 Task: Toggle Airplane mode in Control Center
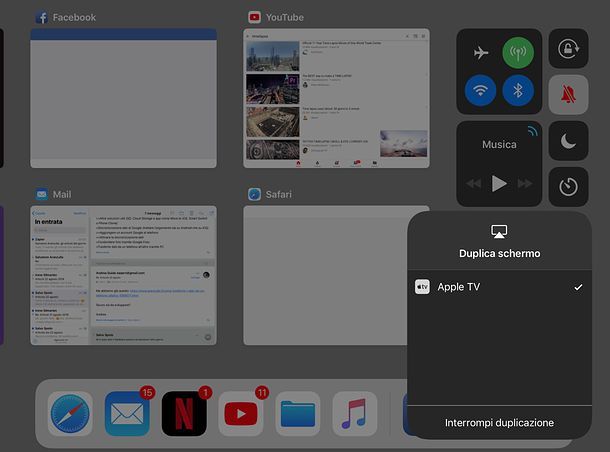coord(481,52)
